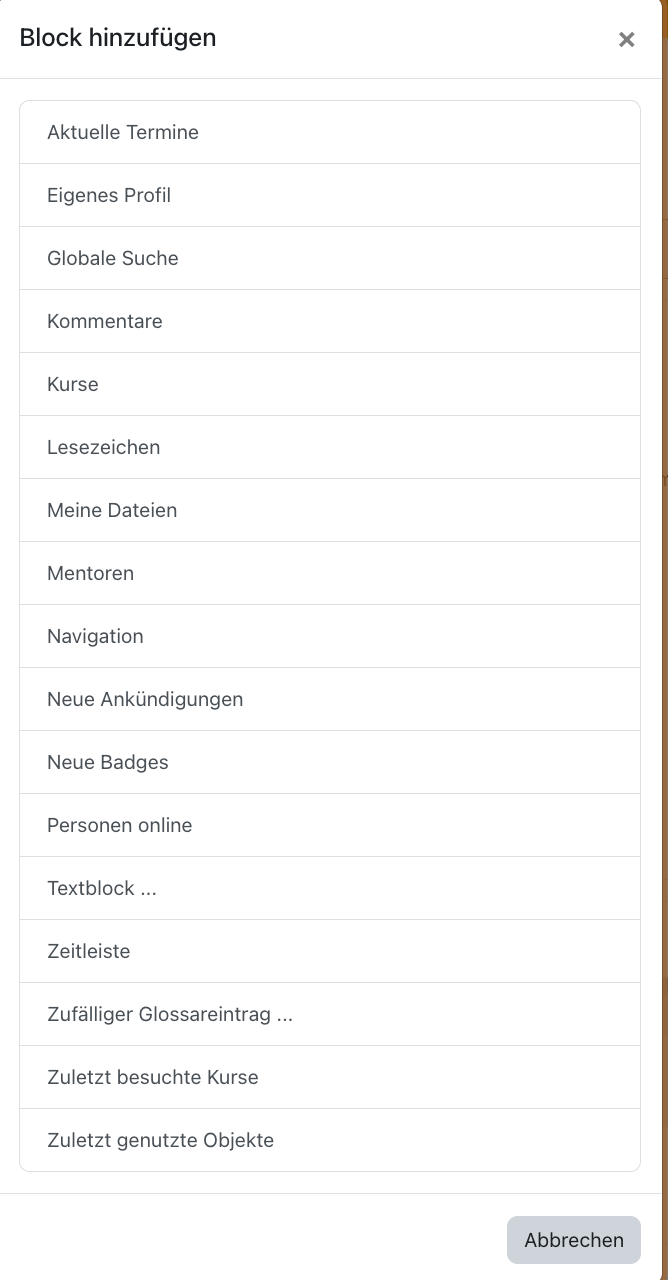Select the Neue Ankündigungen block
This screenshot has height=1280, width=668.
pyautogui.click(x=330, y=699)
